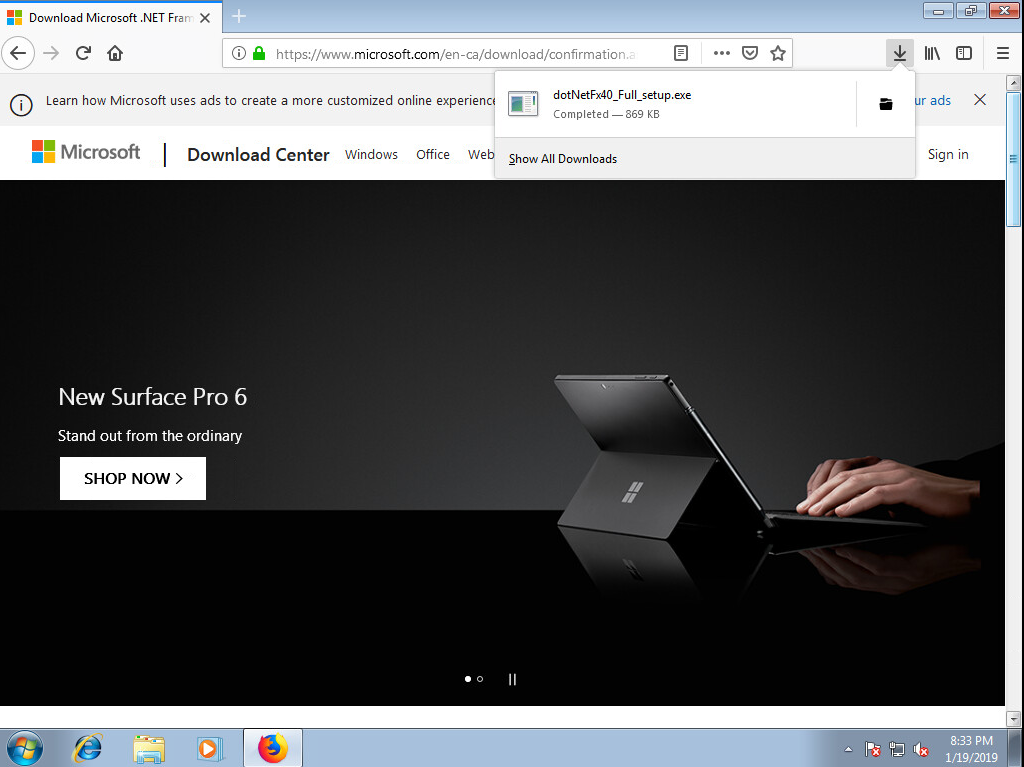
Task: Open page actions three-dot menu
Action: click(x=722, y=53)
